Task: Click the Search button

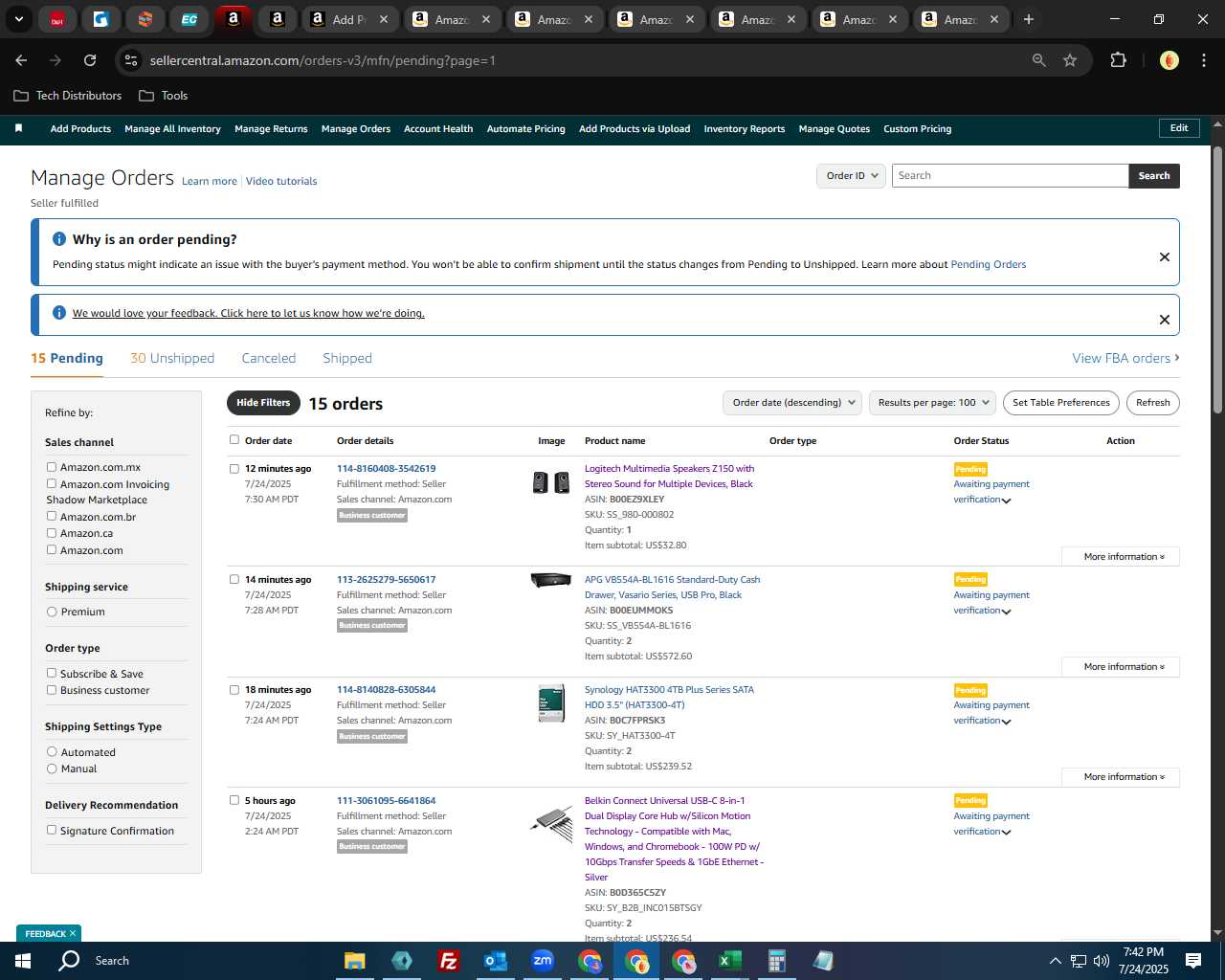Action: click(1154, 176)
